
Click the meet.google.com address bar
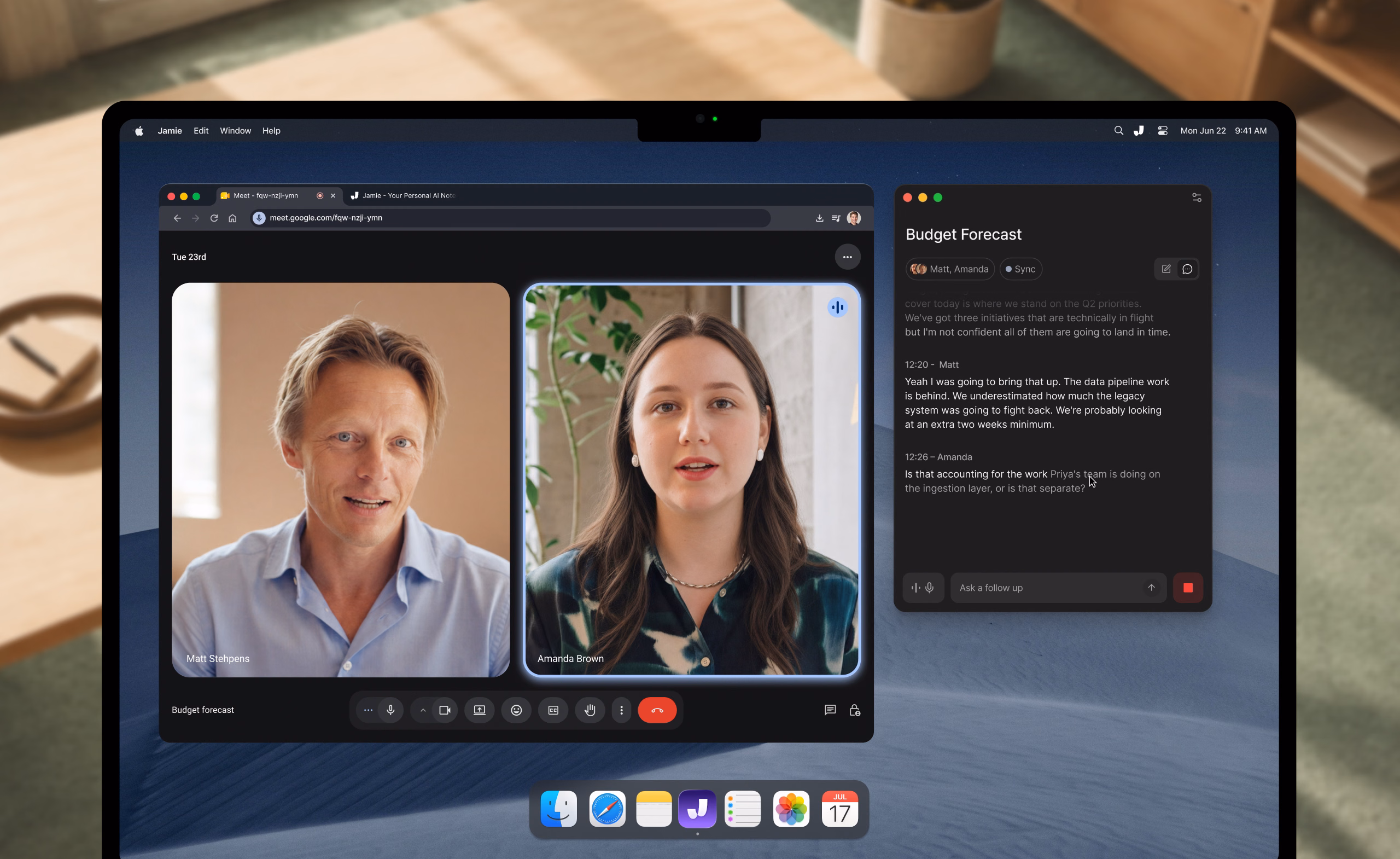510,218
